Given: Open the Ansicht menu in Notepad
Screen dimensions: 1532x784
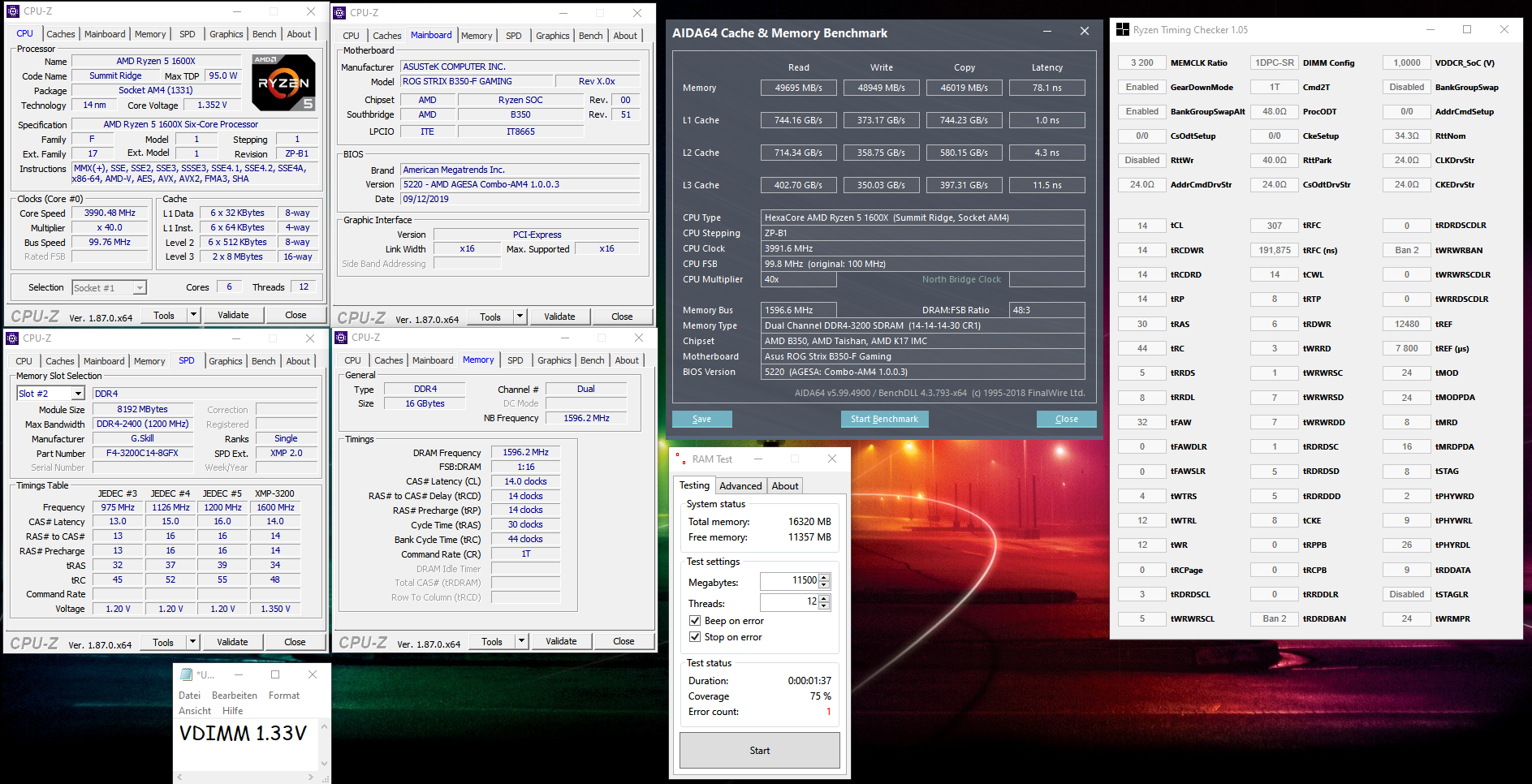Looking at the screenshot, I should point(195,711).
